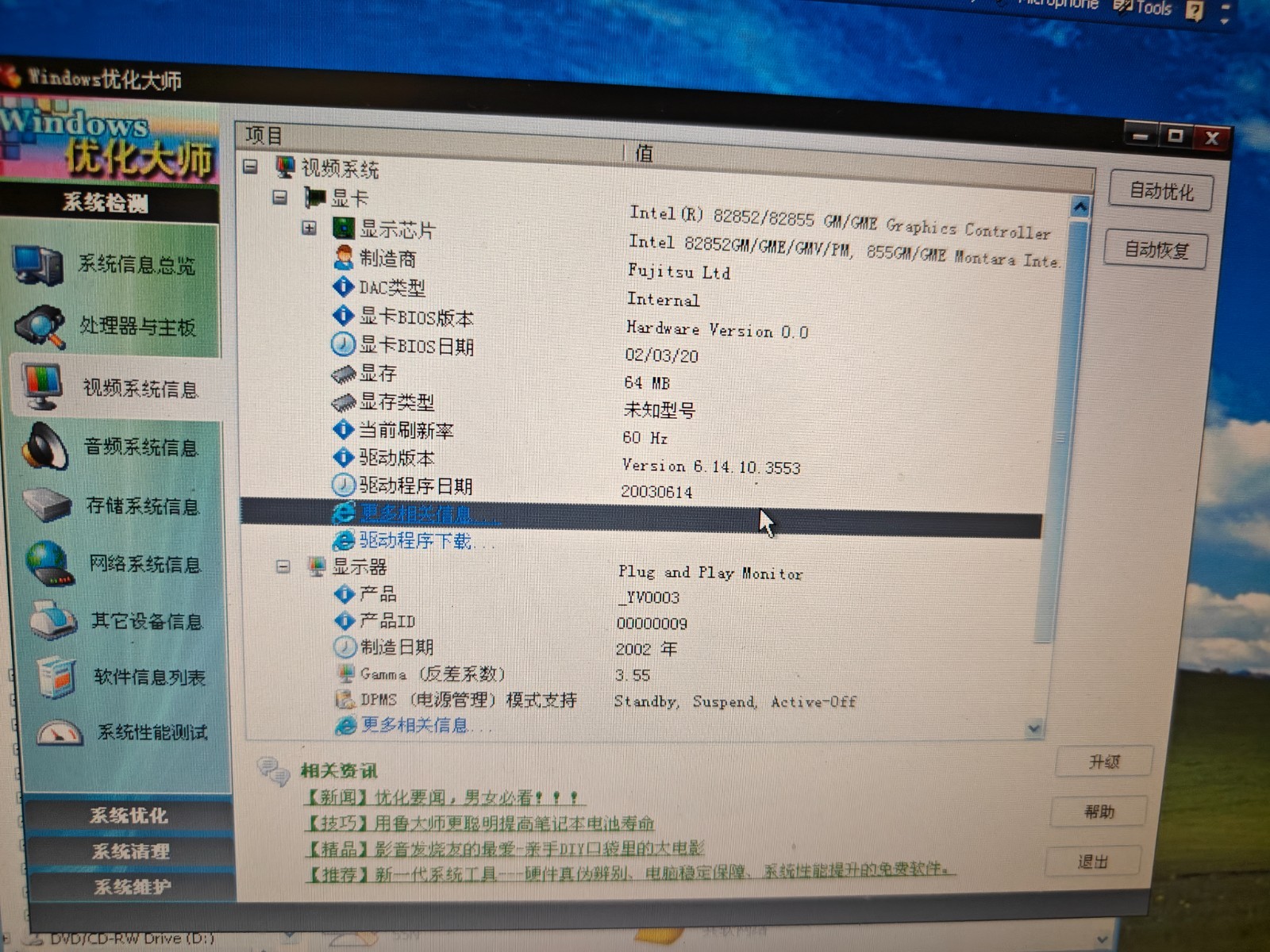Viewport: 1270px width, 952px height.
Task: Click the 显示芯片 chip icon
Action: point(343,228)
